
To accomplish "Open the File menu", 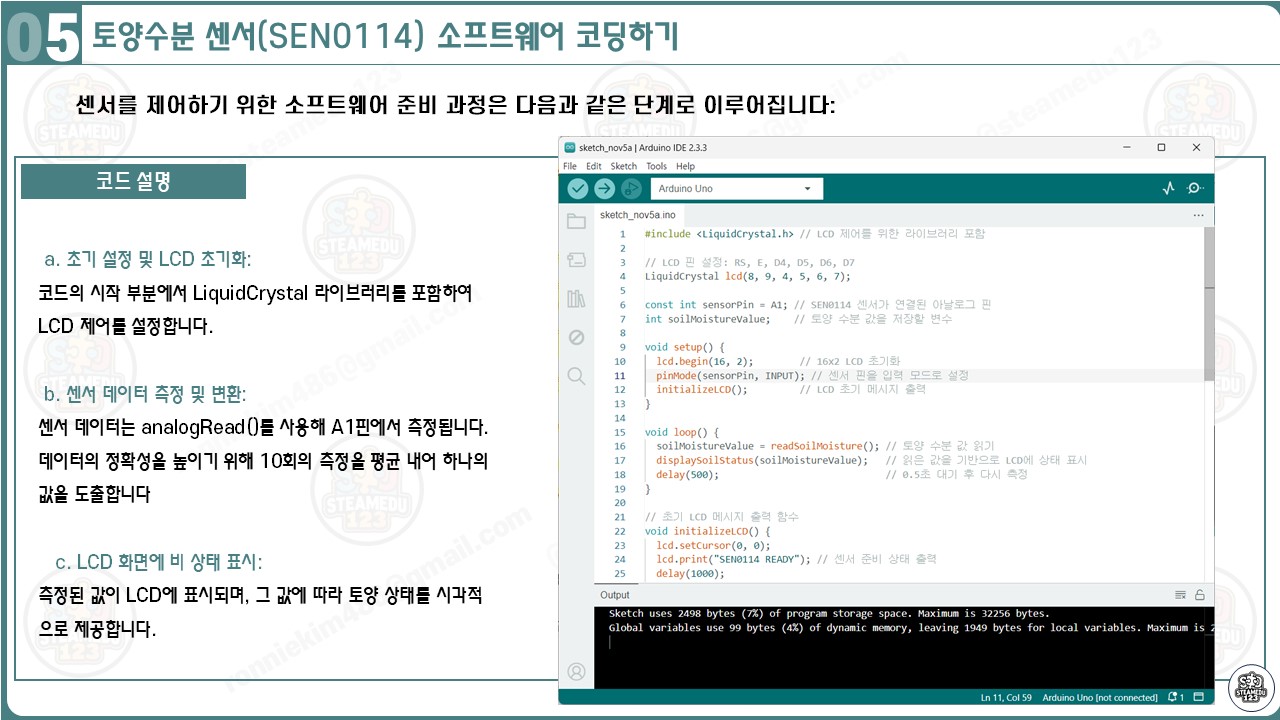I will click(570, 166).
